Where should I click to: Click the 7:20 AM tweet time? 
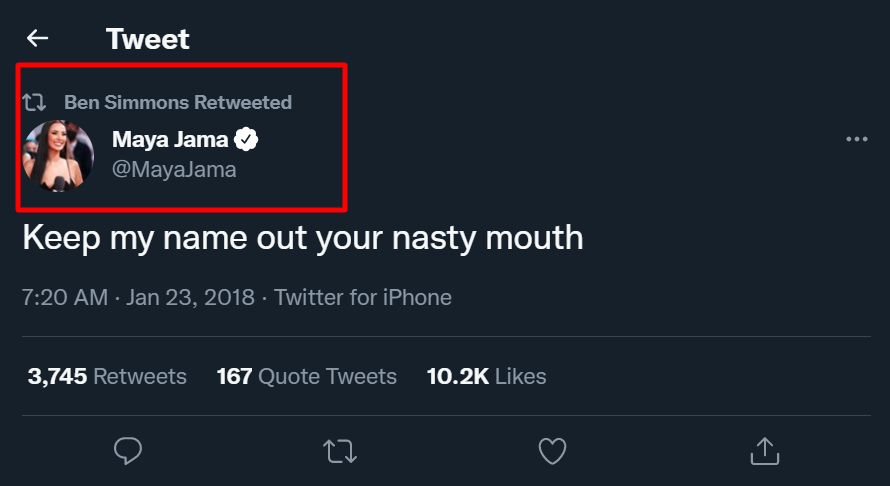coord(64,297)
